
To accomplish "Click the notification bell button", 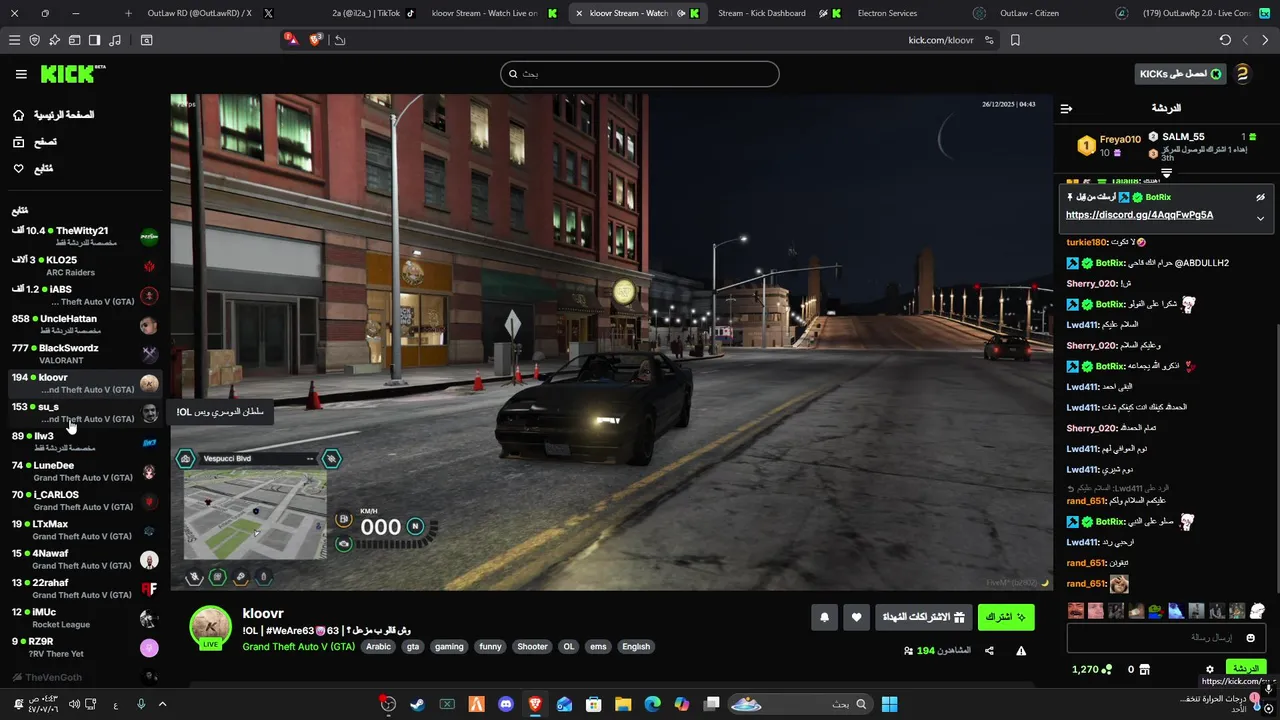I will (824, 617).
